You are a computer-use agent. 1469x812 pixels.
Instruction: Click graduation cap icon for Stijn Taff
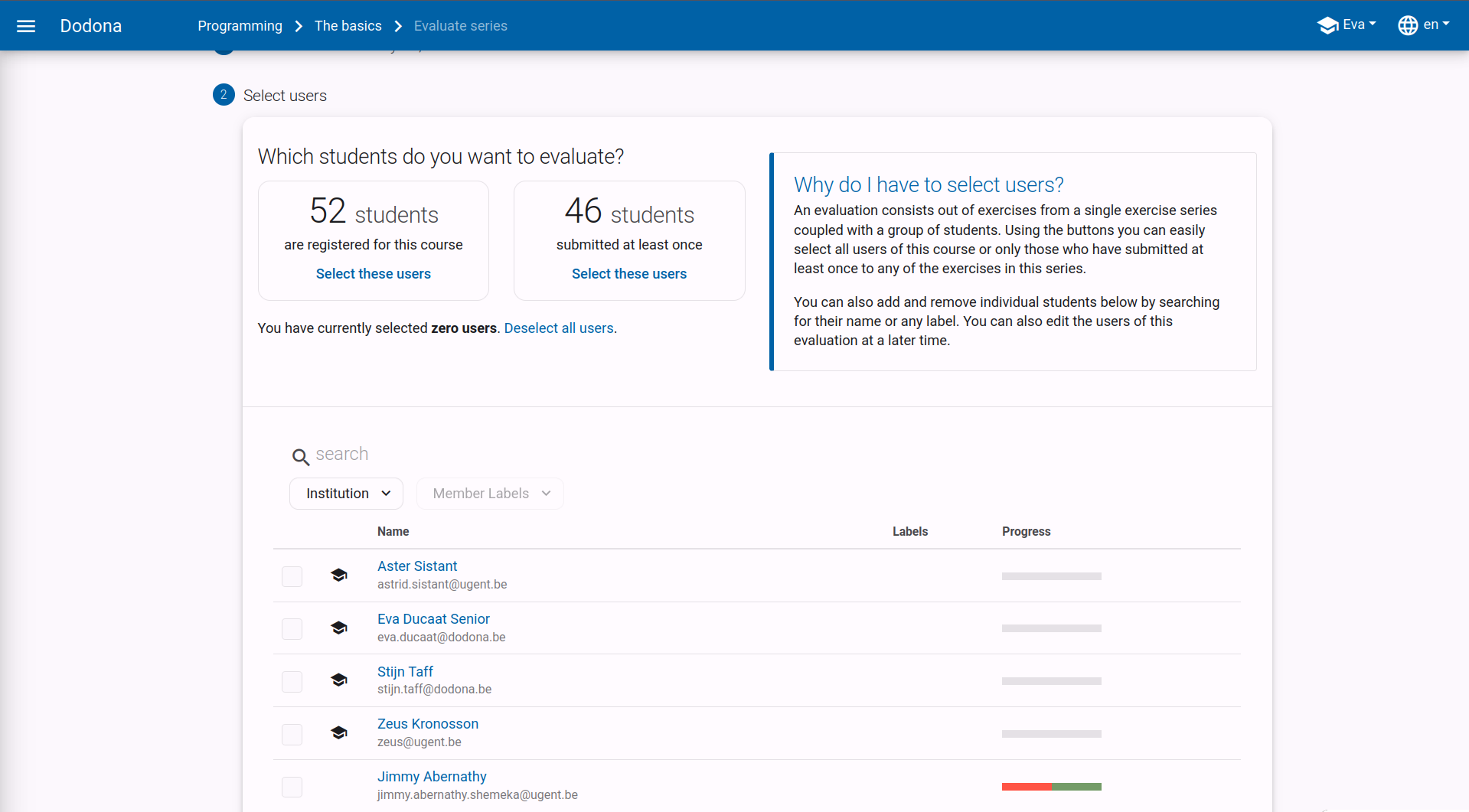(339, 680)
